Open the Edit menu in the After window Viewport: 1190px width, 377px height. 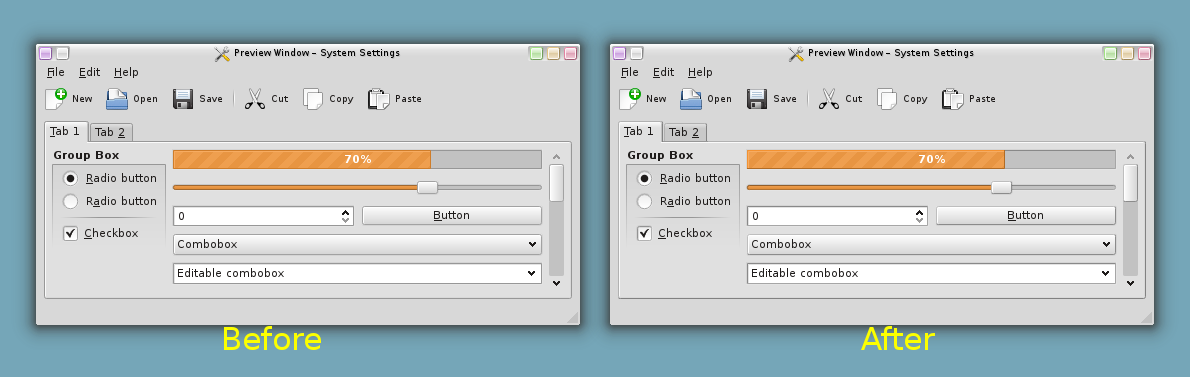click(x=663, y=72)
